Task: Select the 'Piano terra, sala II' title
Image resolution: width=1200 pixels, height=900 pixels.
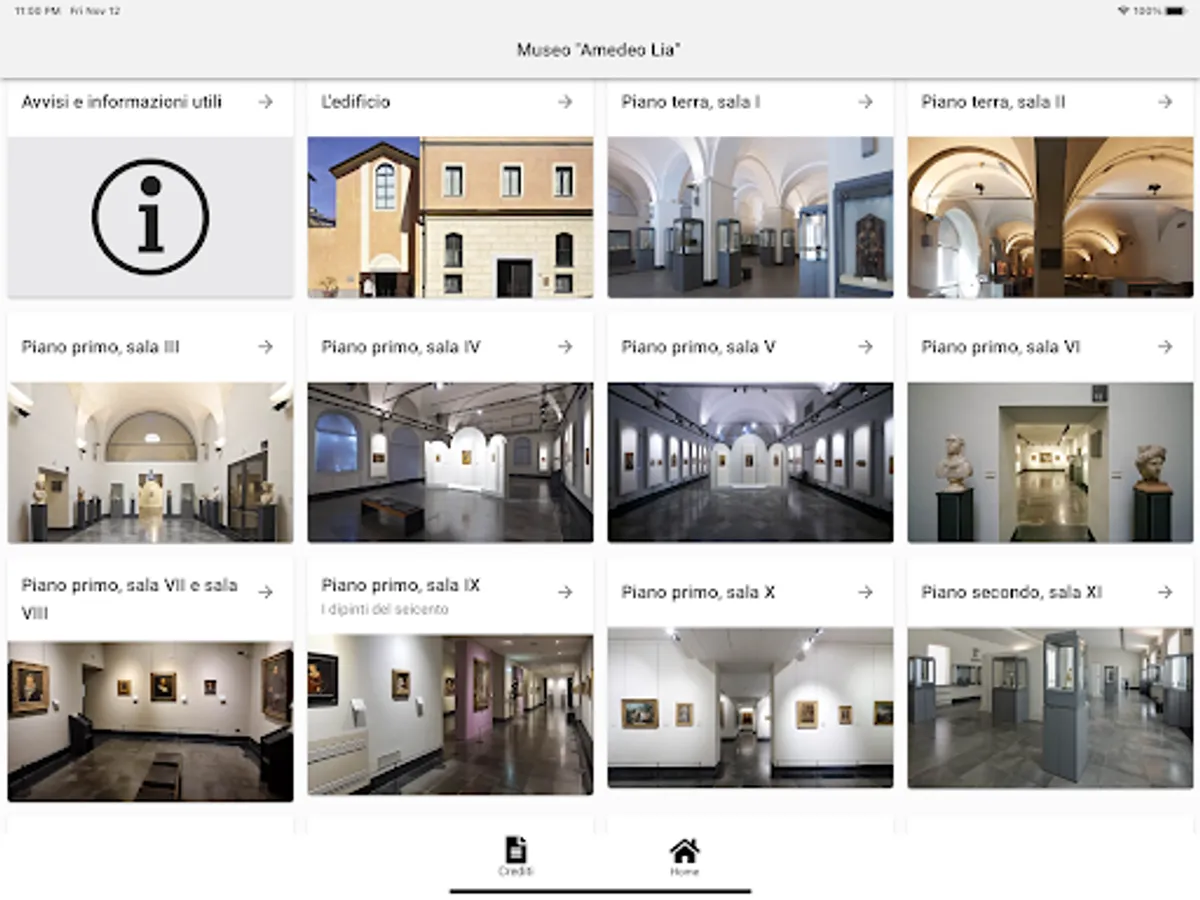Action: [x=993, y=101]
